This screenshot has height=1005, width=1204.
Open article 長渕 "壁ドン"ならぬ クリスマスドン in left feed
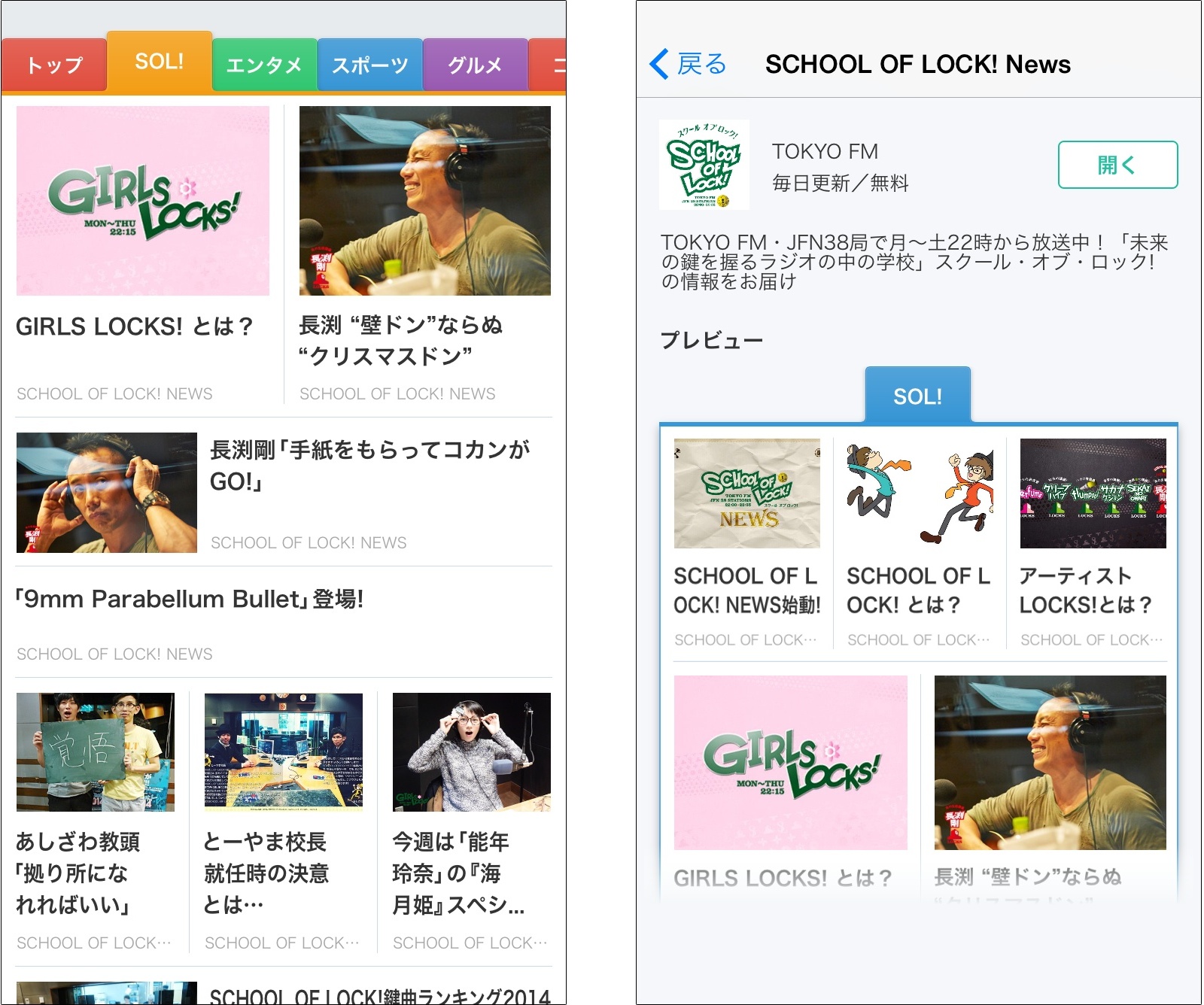click(x=400, y=340)
